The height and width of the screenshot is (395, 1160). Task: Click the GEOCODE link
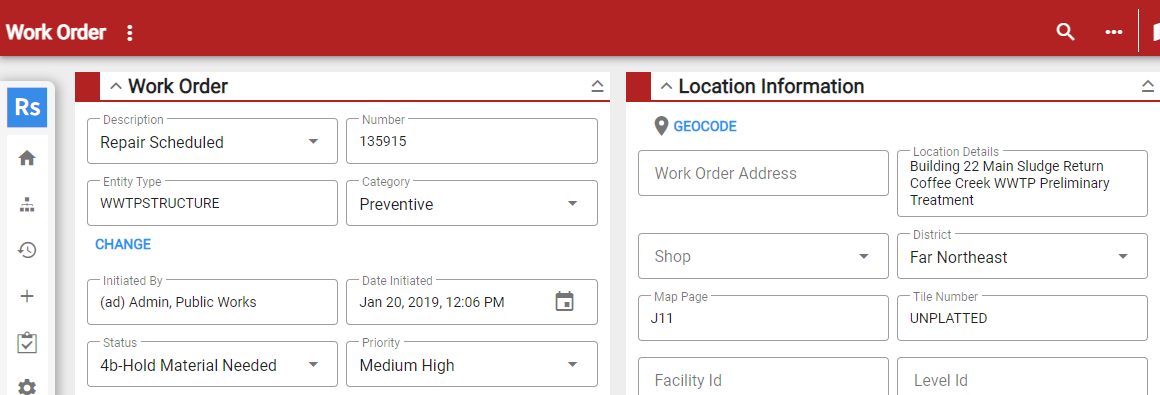(x=704, y=126)
